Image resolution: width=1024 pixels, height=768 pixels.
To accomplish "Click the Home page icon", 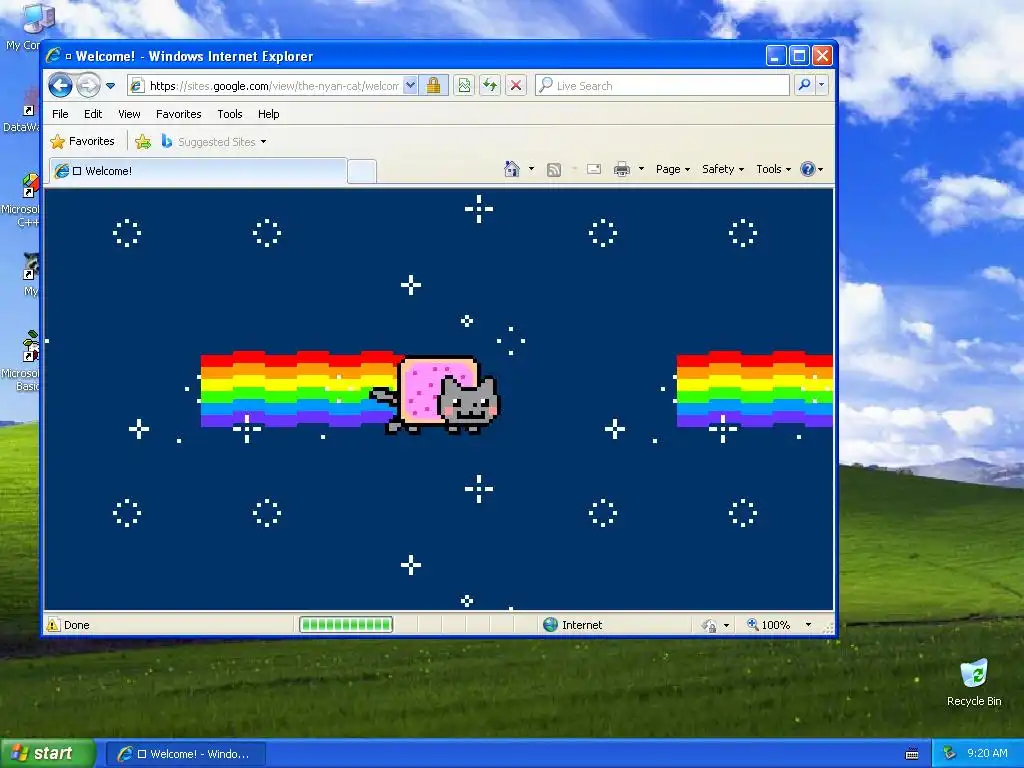I will pos(512,169).
